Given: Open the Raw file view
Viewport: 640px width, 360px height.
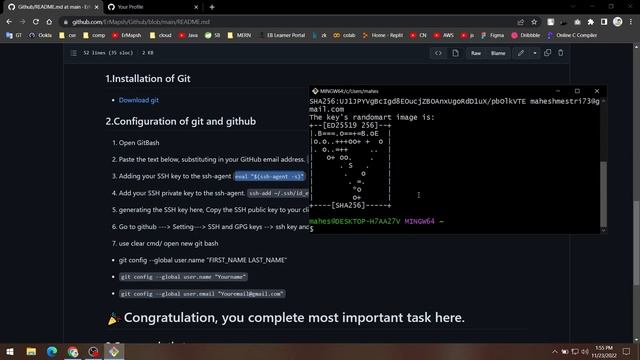Looking at the screenshot, I should point(476,53).
